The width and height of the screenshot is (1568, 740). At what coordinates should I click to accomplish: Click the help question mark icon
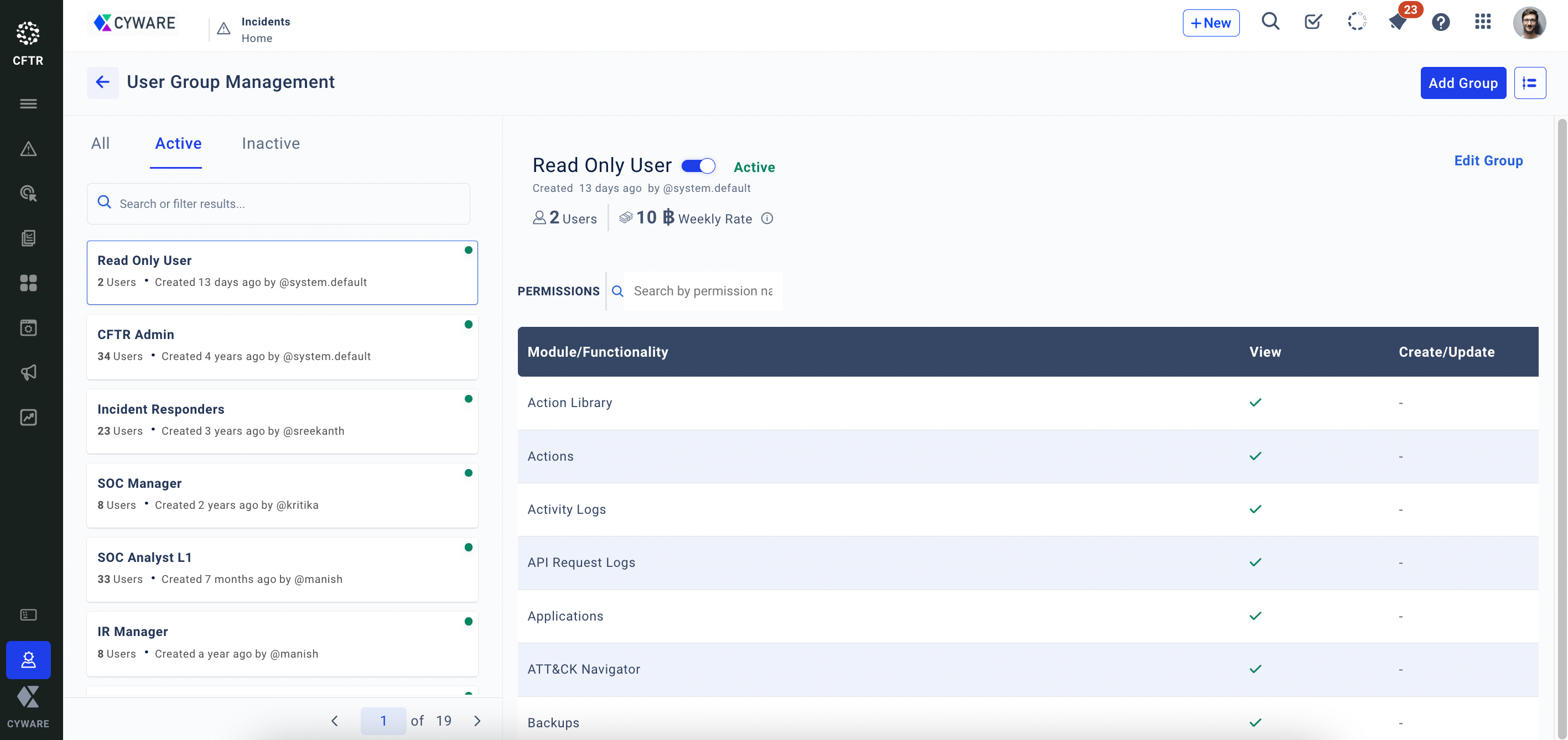pyautogui.click(x=1440, y=23)
